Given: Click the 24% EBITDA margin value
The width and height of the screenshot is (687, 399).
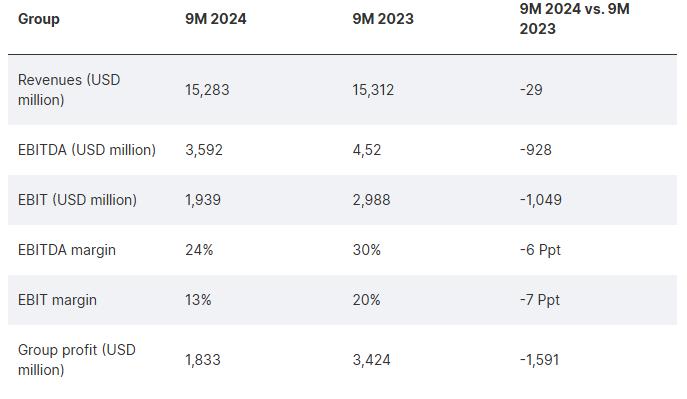Looking at the screenshot, I should pos(199,250).
